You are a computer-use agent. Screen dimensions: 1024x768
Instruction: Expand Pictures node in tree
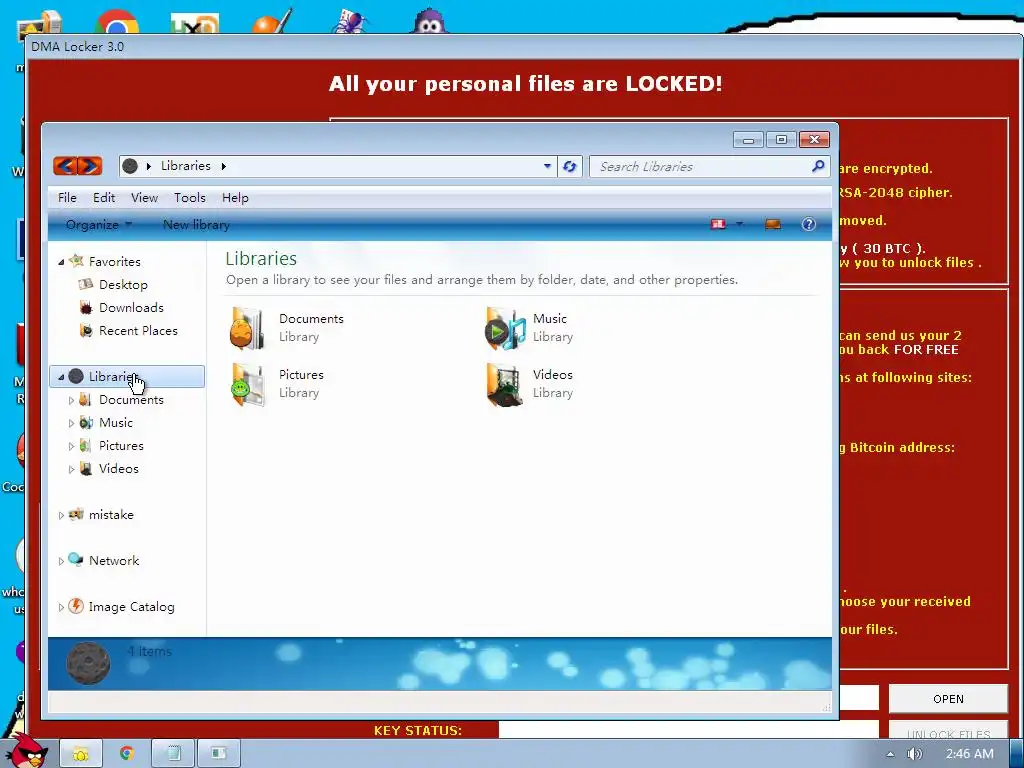click(x=71, y=446)
